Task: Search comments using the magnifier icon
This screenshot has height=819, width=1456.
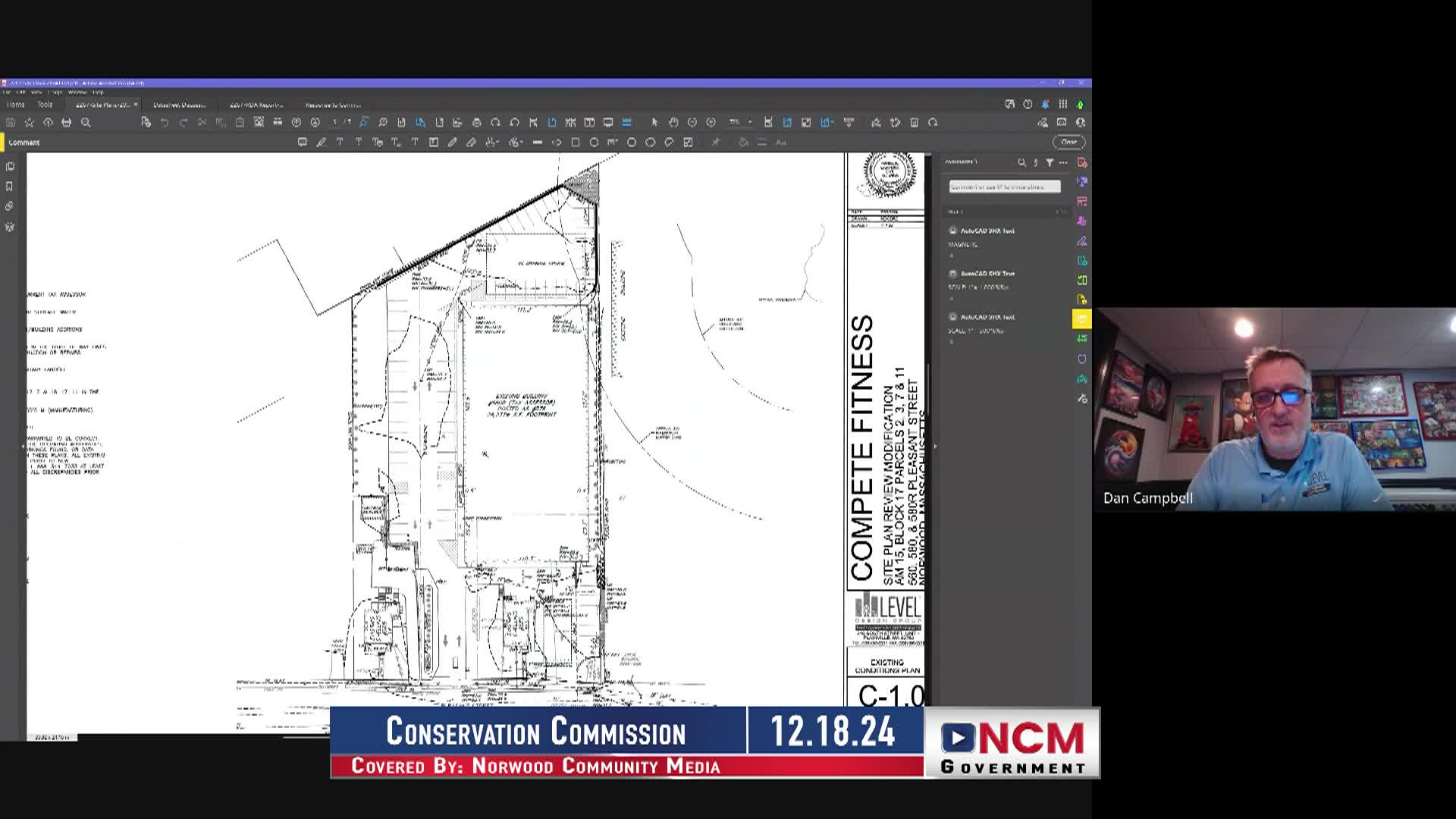Action: pos(1021,162)
